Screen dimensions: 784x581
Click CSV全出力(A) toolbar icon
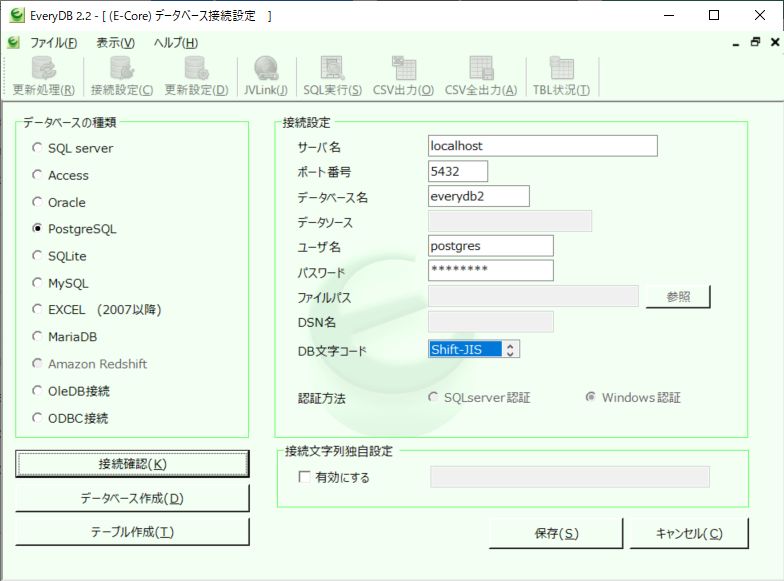481,76
